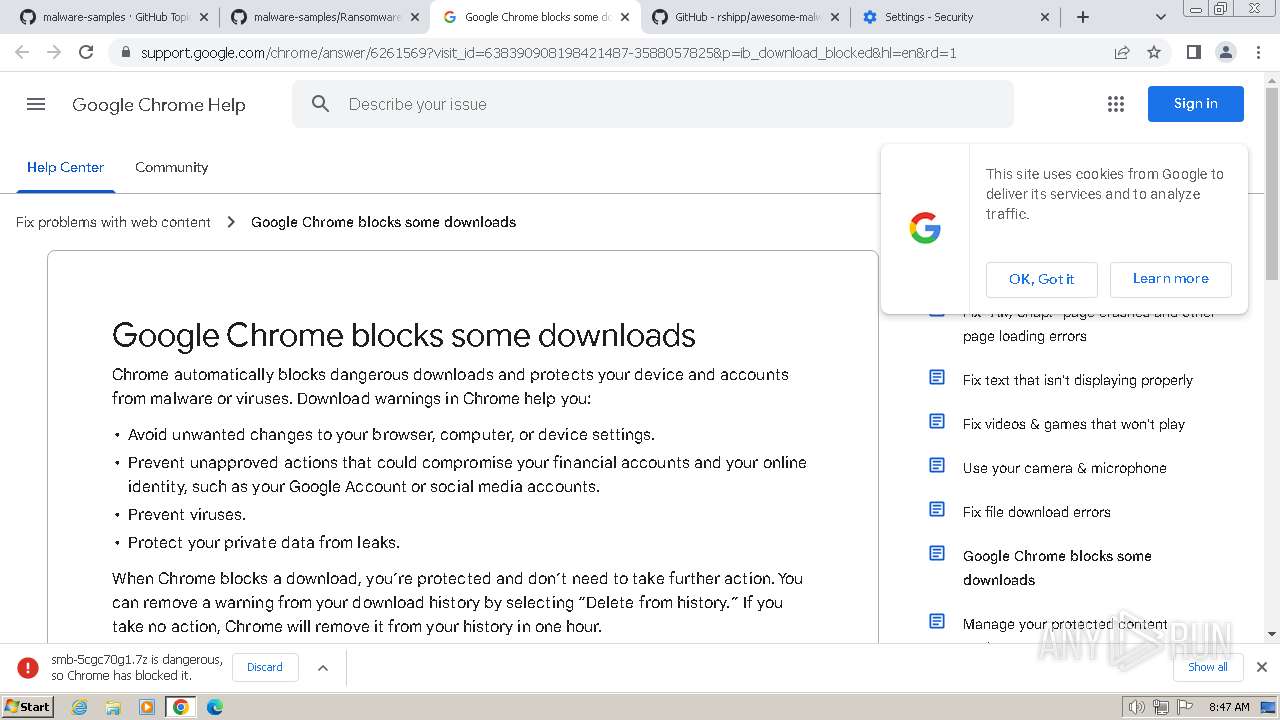The width and height of the screenshot is (1280, 720).
Task: Close the downloads bar
Action: tap(1262, 667)
